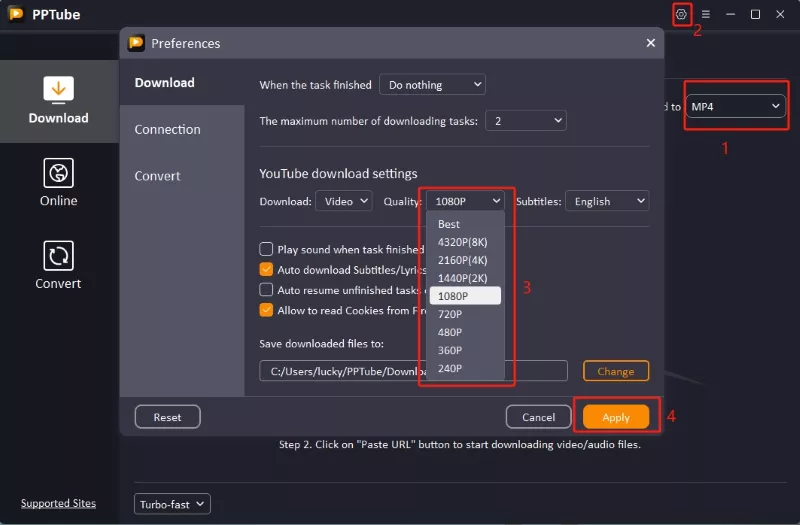Image resolution: width=800 pixels, height=525 pixels.
Task: Open the Convert sidebar icon
Action: (x=58, y=265)
